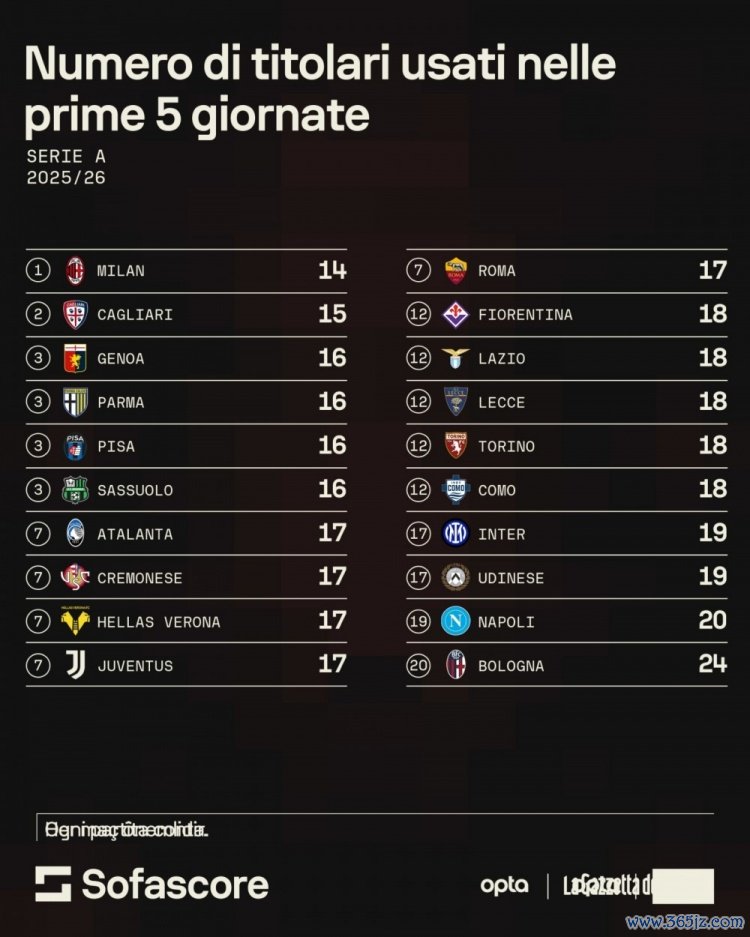The width and height of the screenshot is (750, 937).
Task: Click the HELLAS VERONA team name
Action: [x=158, y=622]
